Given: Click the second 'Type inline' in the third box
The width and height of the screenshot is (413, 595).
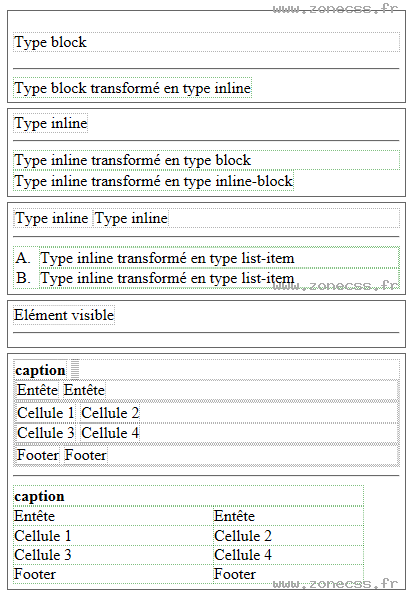Looking at the screenshot, I should click(131, 218).
